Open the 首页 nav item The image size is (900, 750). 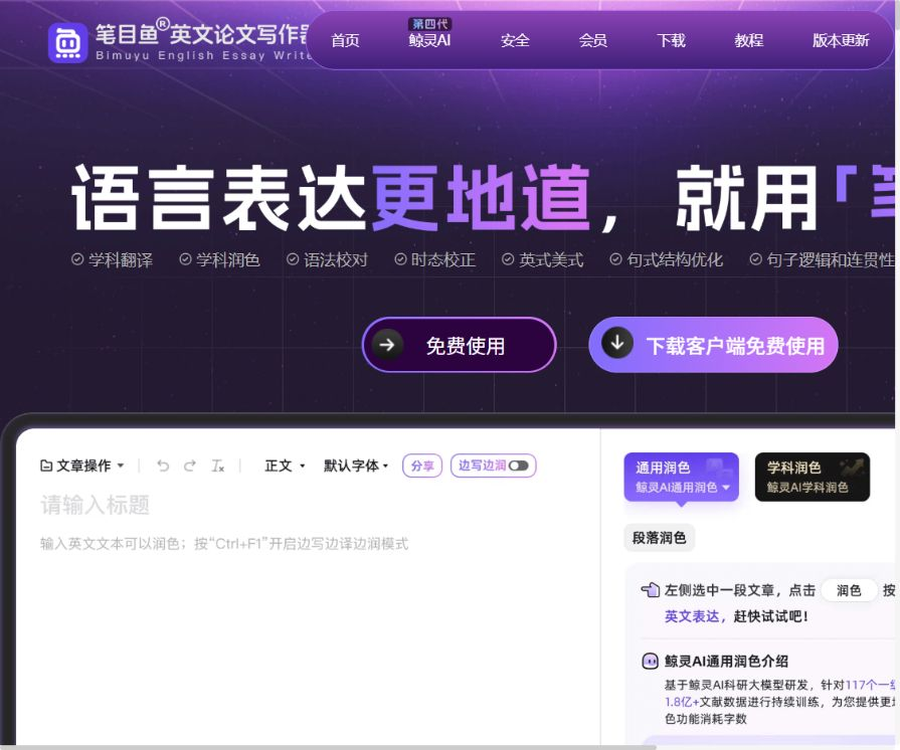pos(345,40)
